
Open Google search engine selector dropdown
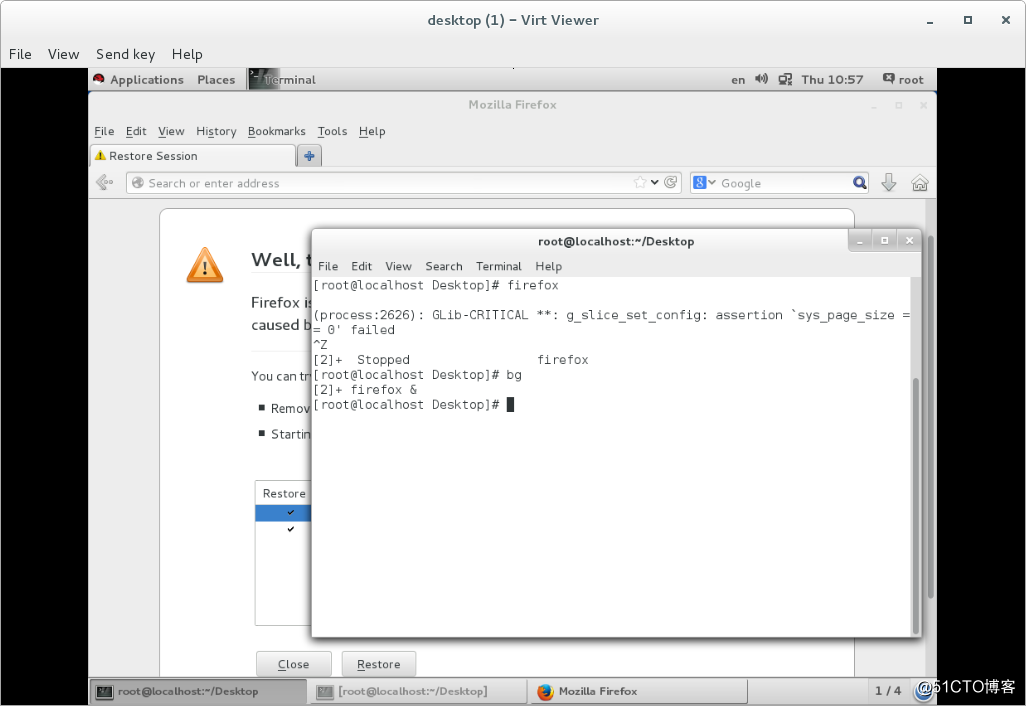tap(705, 183)
